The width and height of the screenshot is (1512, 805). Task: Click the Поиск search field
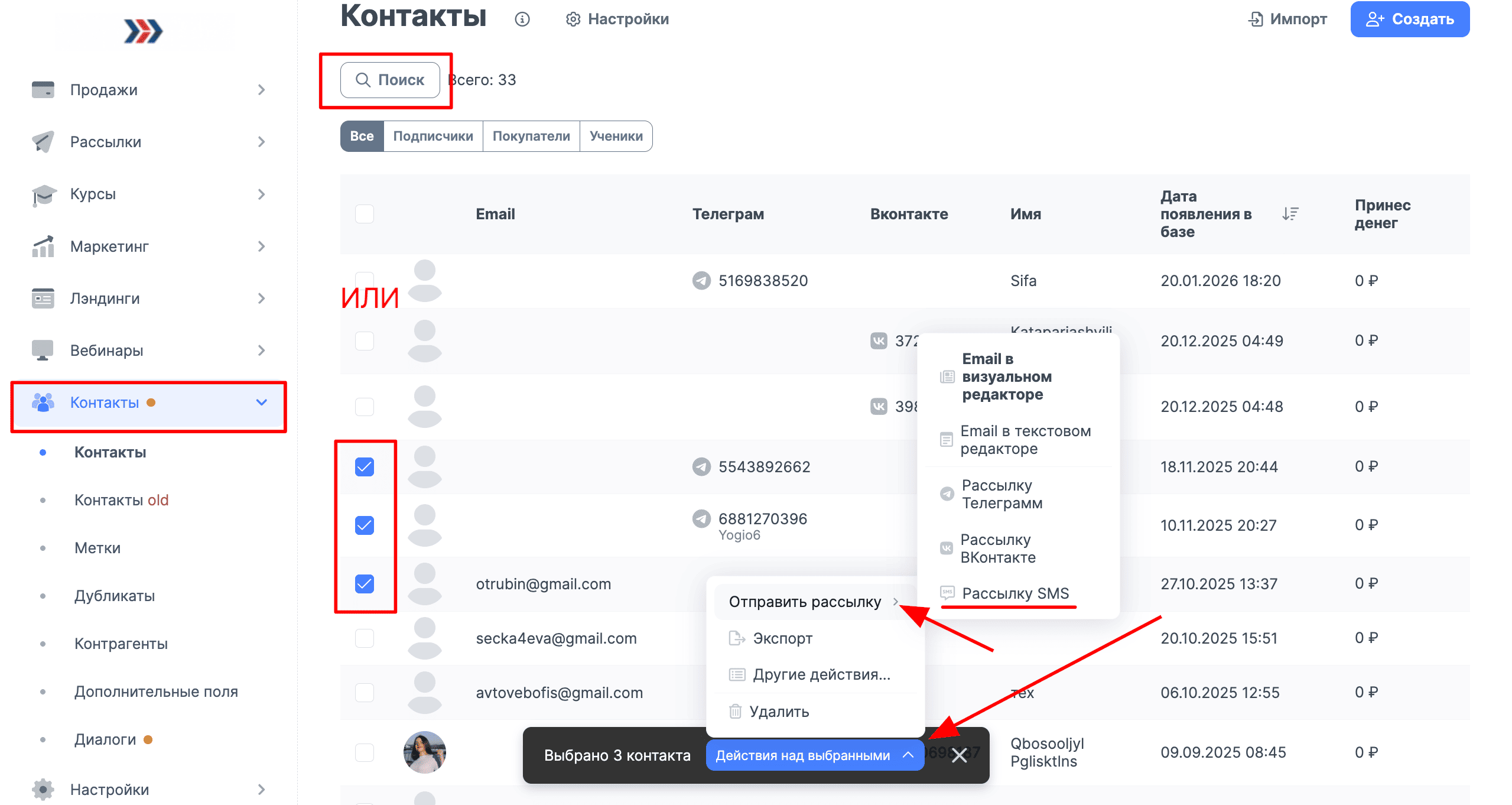coord(390,80)
